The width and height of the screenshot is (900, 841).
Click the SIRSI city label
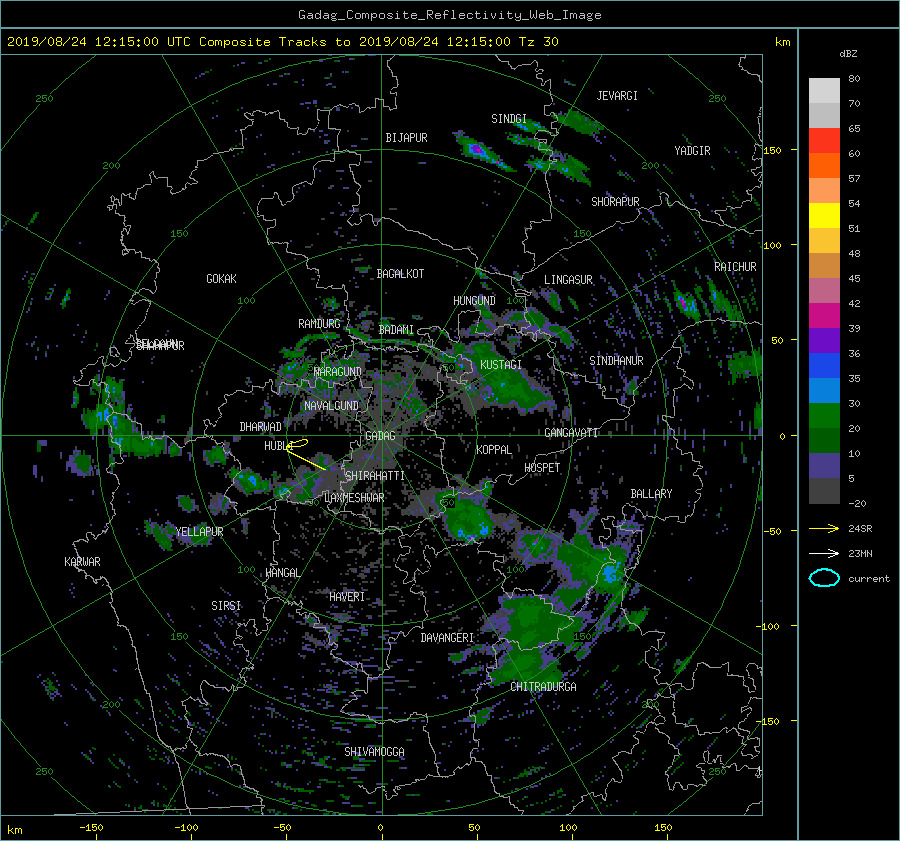pos(226,606)
